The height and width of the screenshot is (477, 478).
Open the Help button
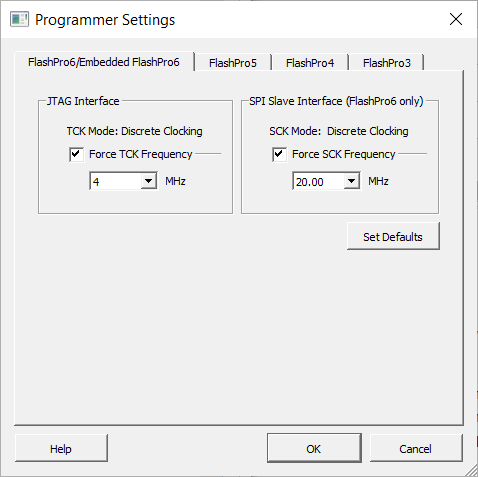pyautogui.click(x=61, y=448)
